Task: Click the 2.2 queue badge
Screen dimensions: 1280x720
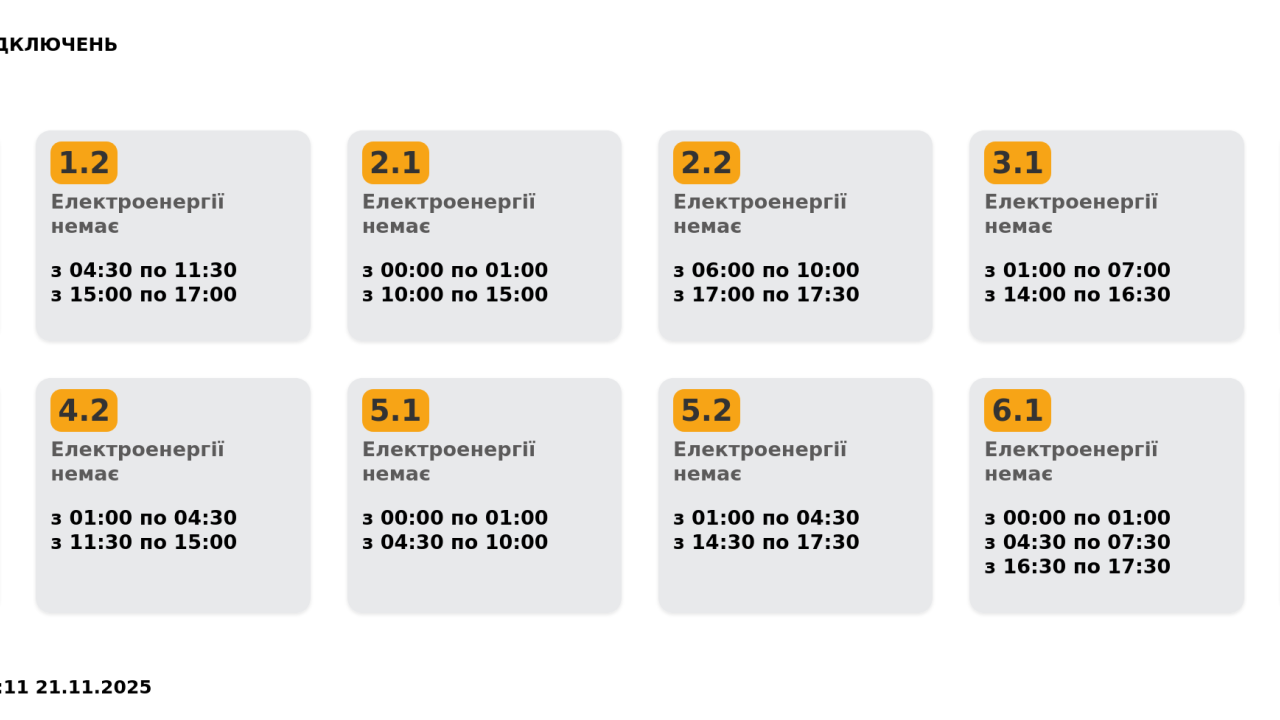Action: pyautogui.click(x=706, y=163)
